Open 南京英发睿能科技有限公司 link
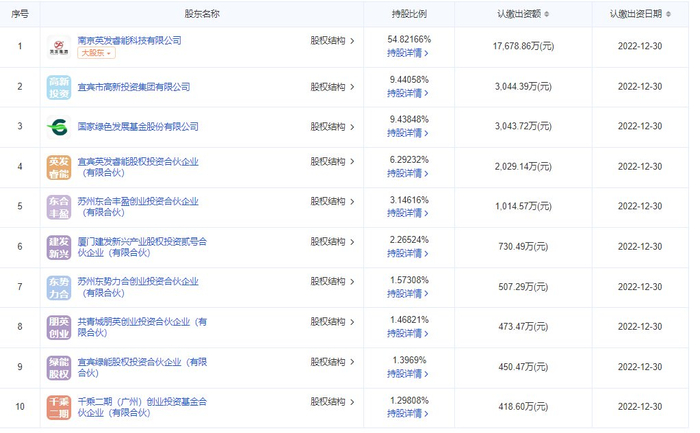The image size is (700, 433). (x=129, y=41)
